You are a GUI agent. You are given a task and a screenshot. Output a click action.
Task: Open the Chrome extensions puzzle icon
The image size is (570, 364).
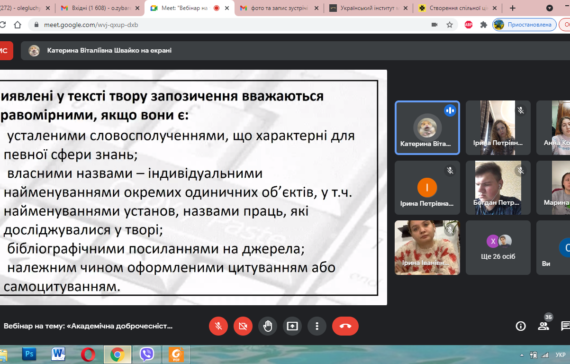coord(483,25)
